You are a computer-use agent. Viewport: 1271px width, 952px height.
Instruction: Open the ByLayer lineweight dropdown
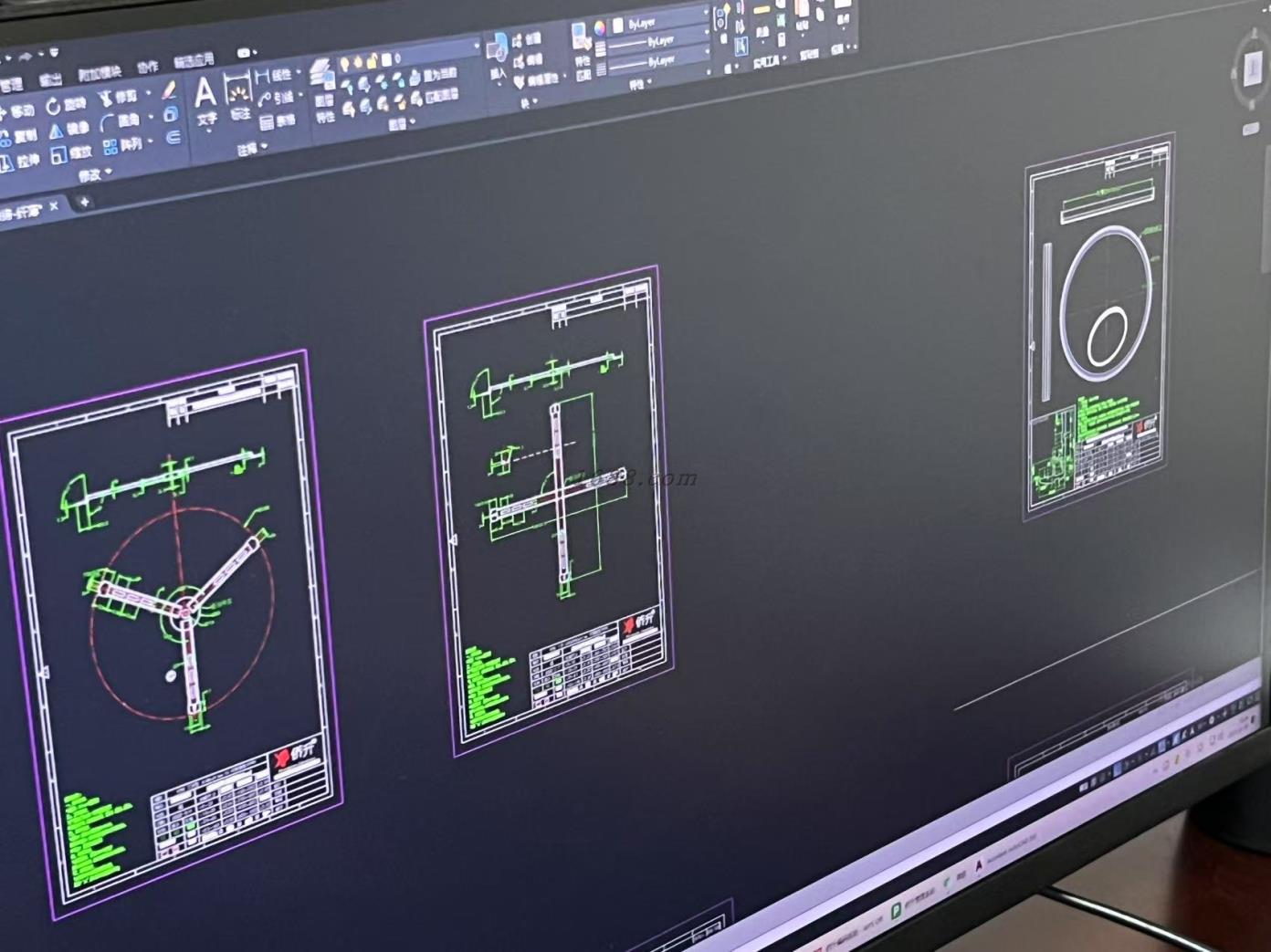point(707,32)
